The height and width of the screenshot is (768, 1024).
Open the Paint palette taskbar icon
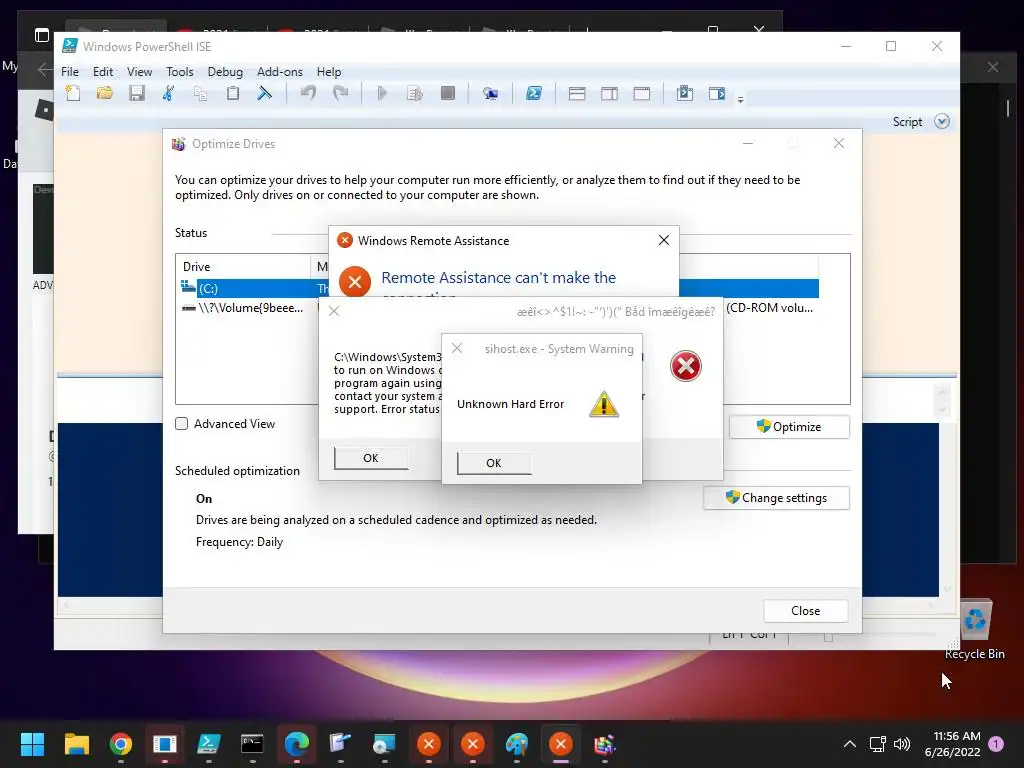(517, 744)
